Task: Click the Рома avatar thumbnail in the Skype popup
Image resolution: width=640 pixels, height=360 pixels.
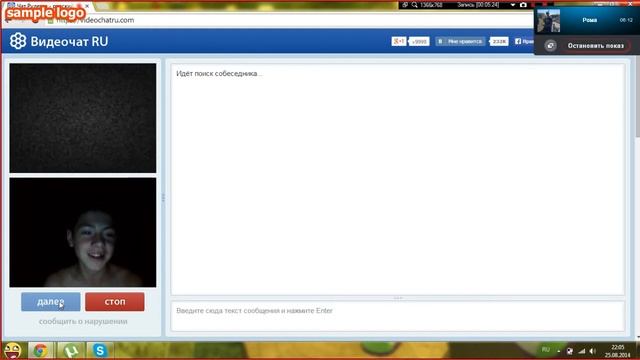Action: pyautogui.click(x=548, y=20)
